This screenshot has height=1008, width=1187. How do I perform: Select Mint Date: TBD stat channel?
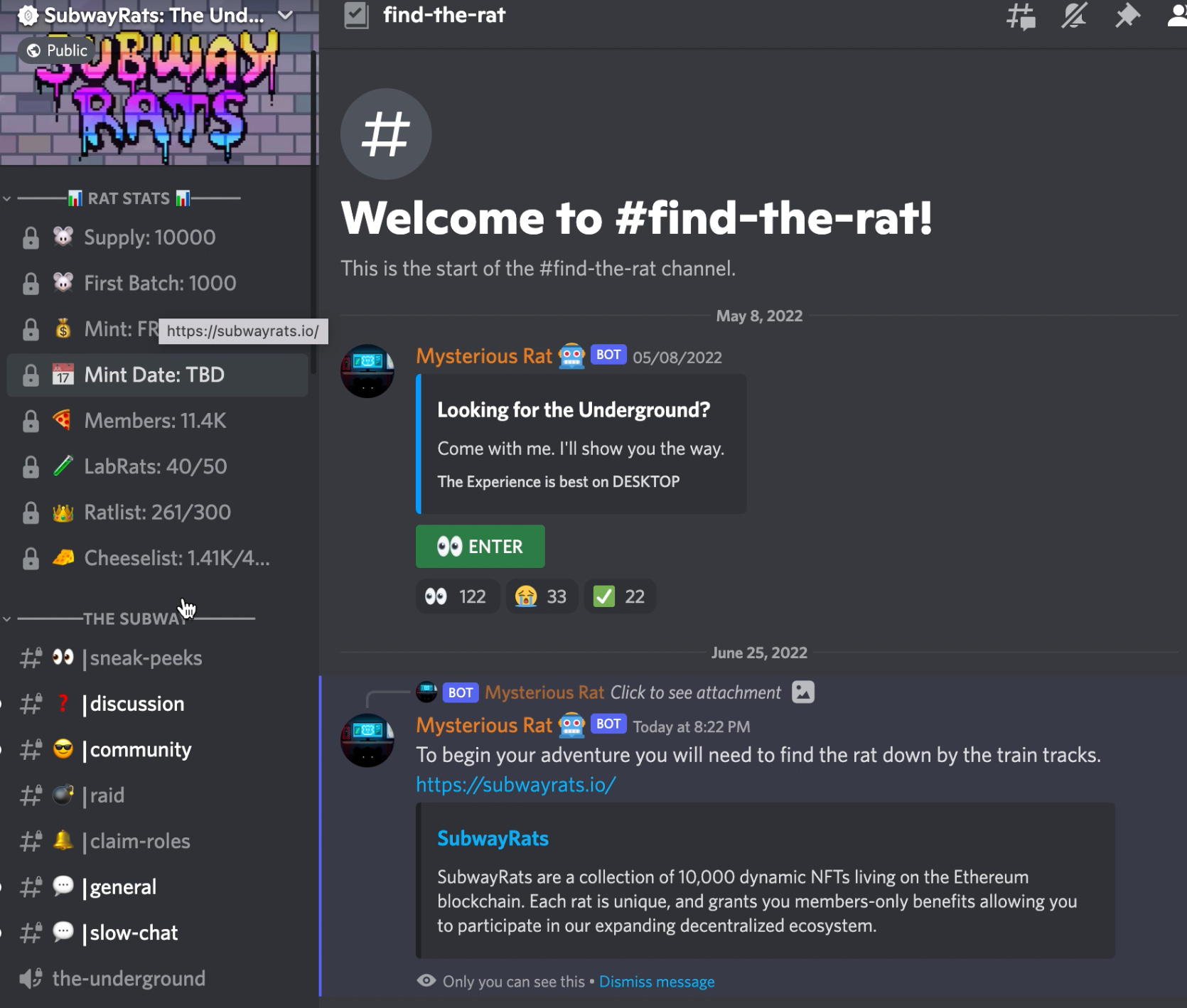[158, 375]
